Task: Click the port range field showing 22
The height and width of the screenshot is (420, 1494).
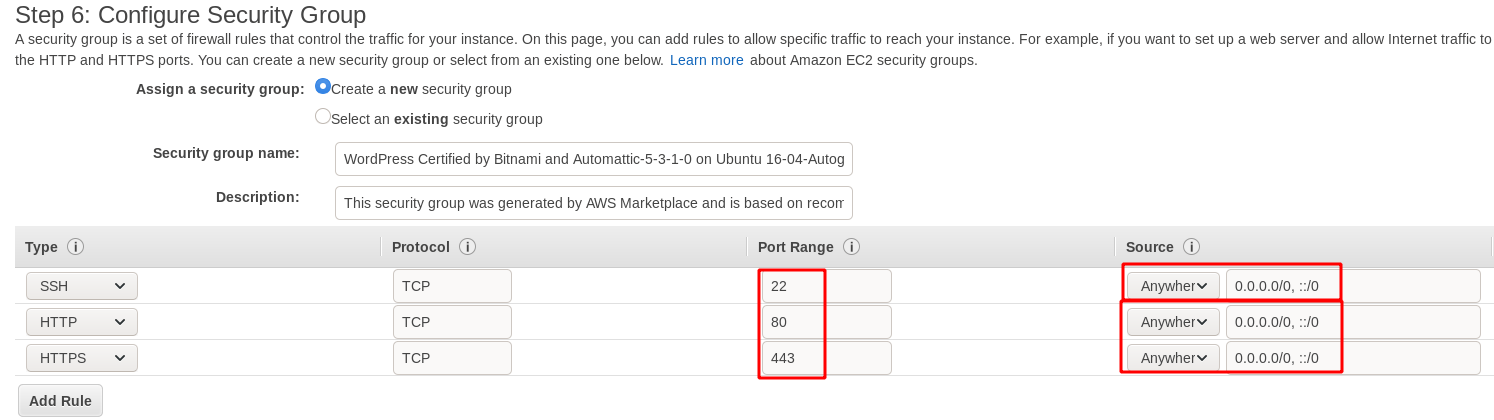Action: 826,286
